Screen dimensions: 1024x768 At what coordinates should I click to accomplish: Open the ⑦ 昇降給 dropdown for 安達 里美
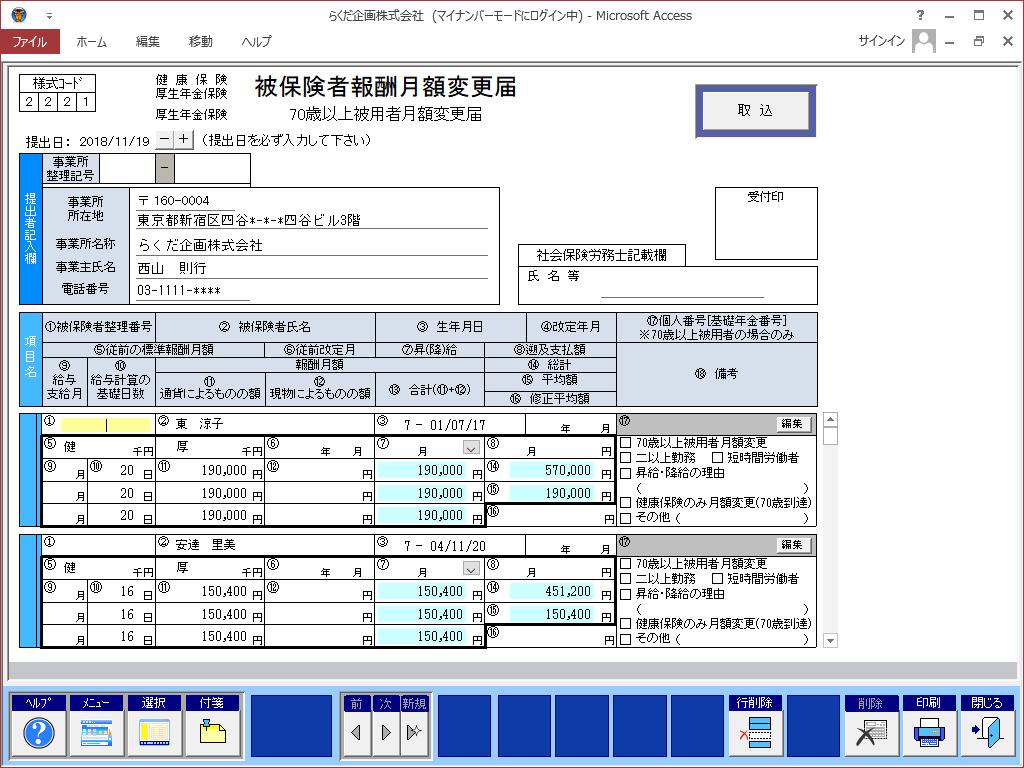pyautogui.click(x=471, y=569)
